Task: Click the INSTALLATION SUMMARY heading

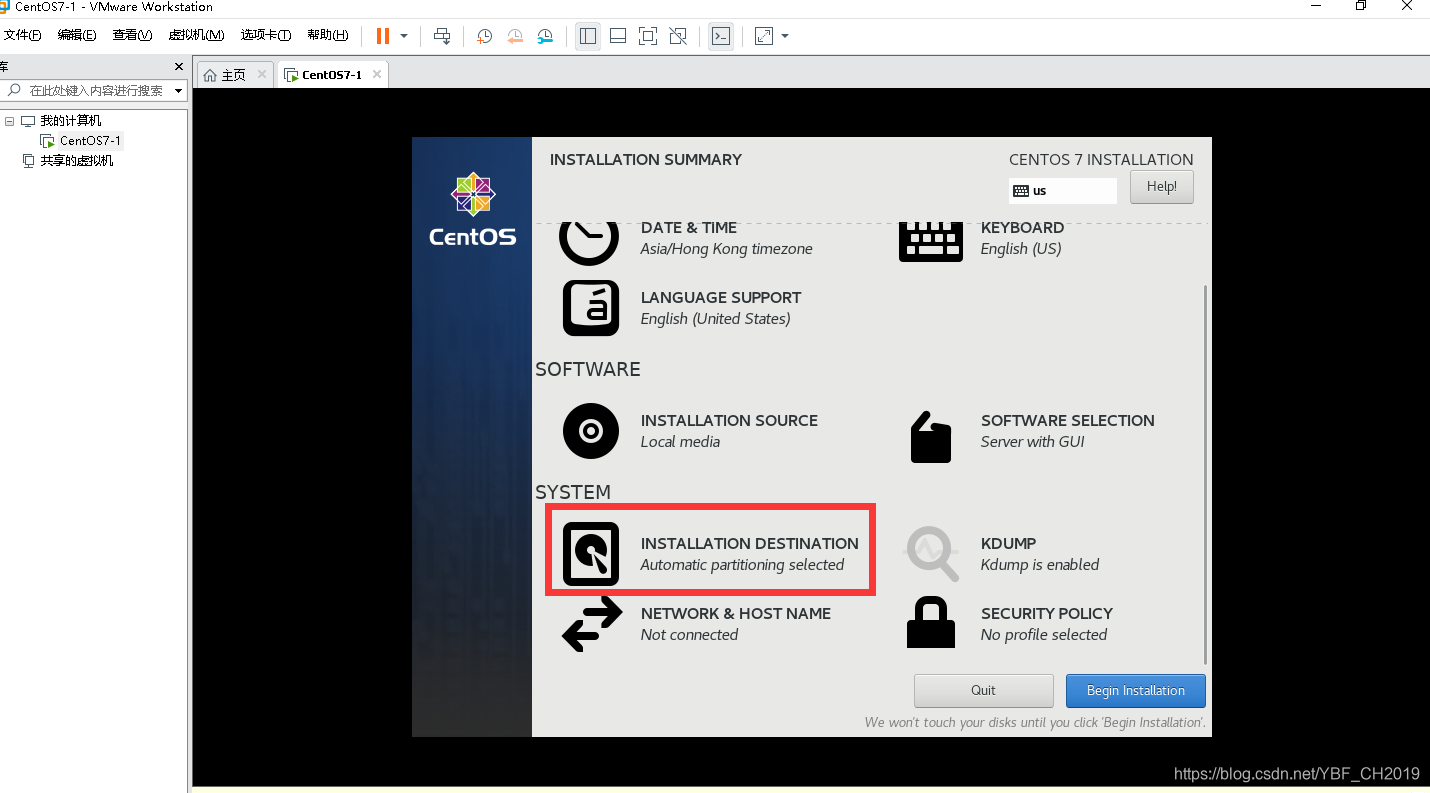Action: click(646, 160)
